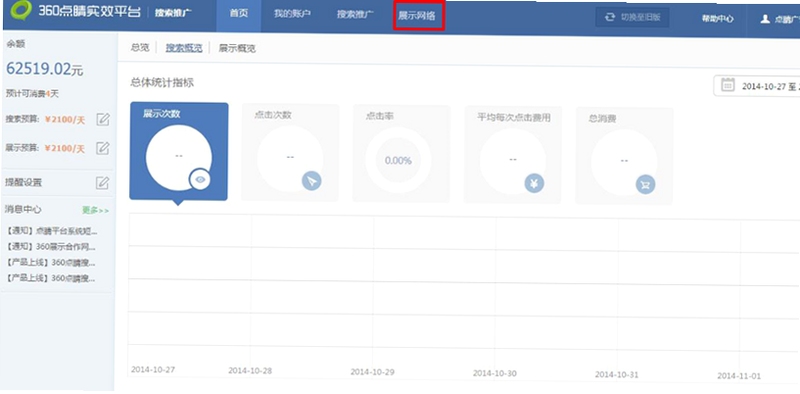Open the 展示网络 navigation tab
Image resolution: width=800 pixels, height=394 pixels.
click(x=417, y=15)
